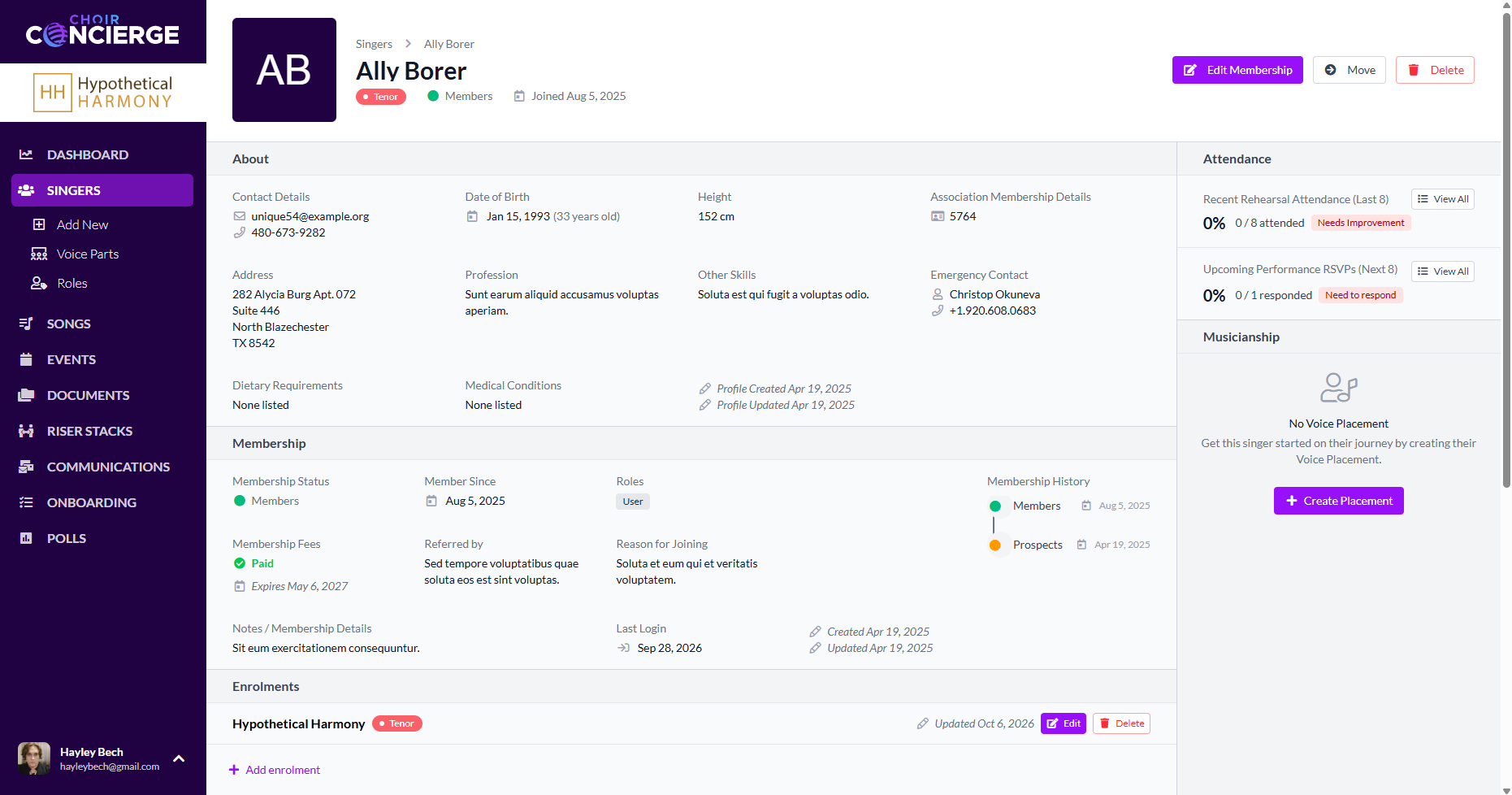Click the Needs Improvement attendance badge

coord(1361,223)
